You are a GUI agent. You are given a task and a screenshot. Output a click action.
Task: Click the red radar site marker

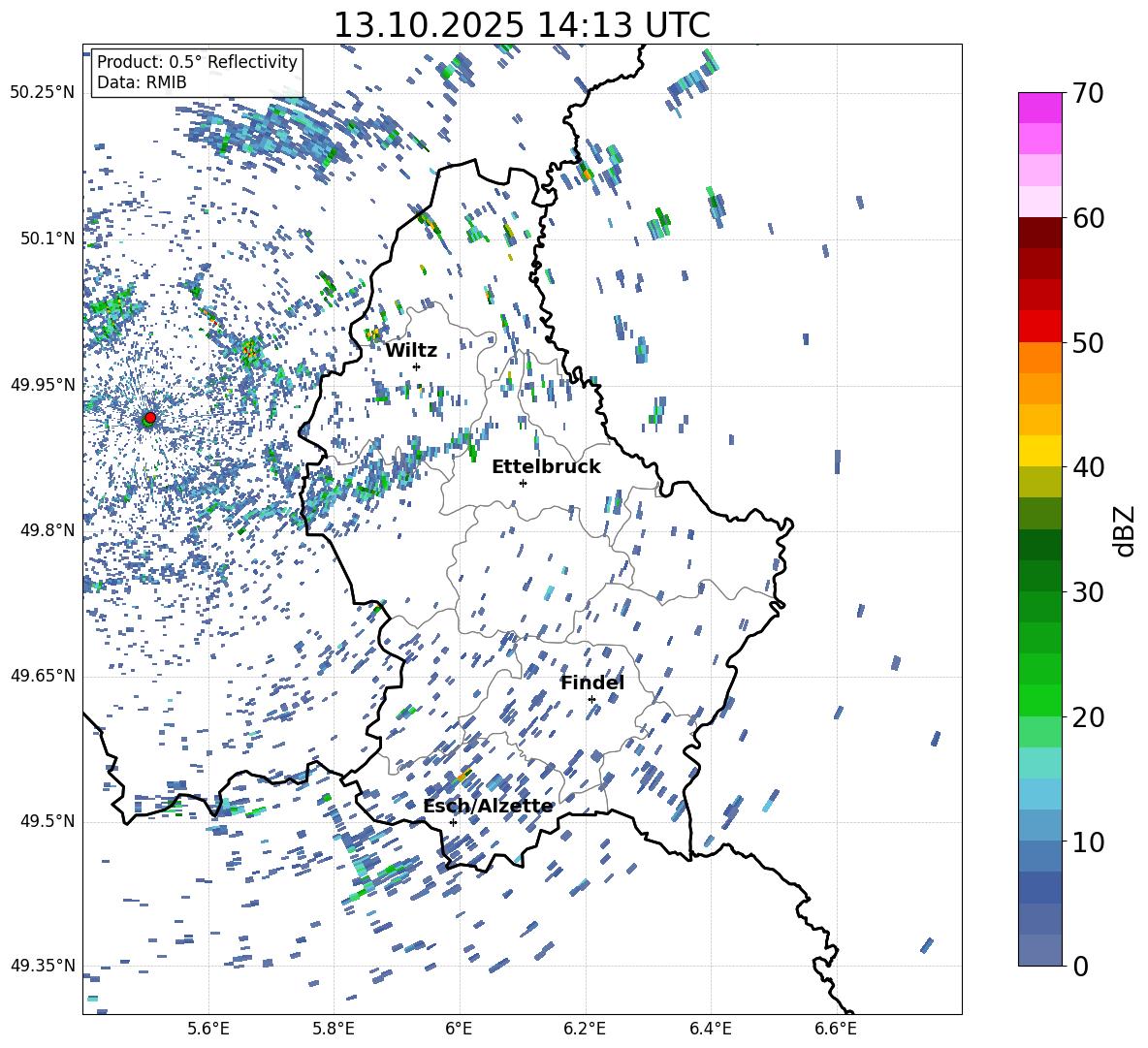(x=149, y=418)
